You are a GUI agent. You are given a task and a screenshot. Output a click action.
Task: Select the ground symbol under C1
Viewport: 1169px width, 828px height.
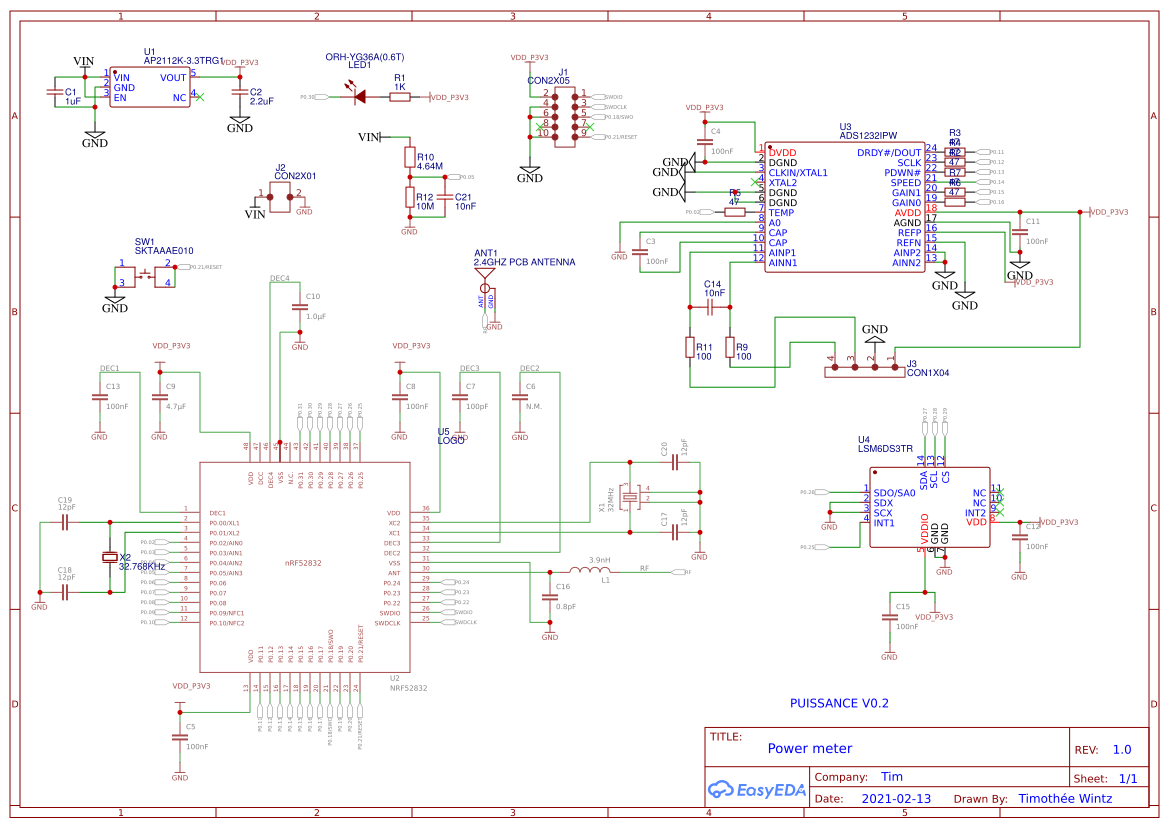click(93, 135)
